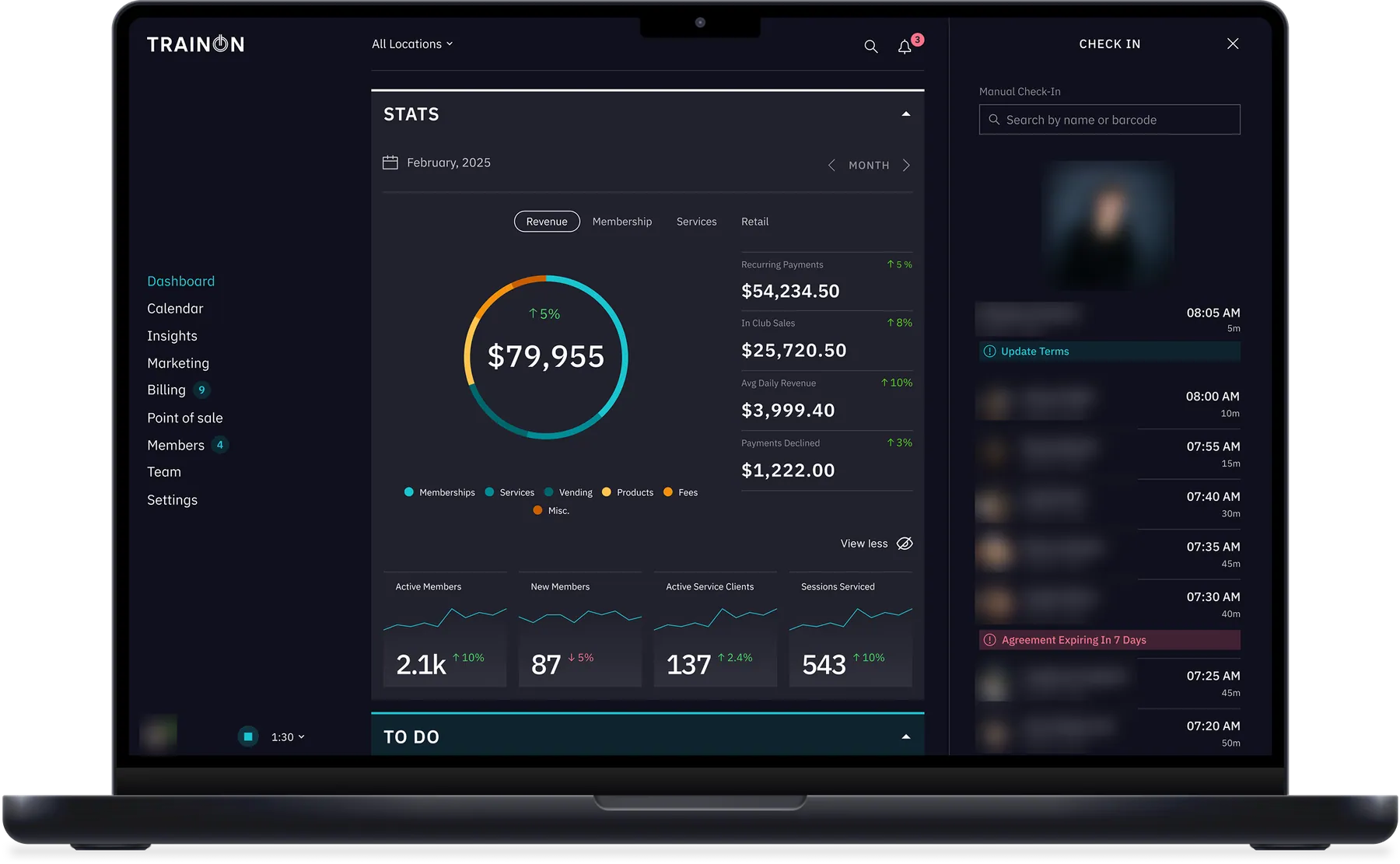Switch to the Services tab
The width and height of the screenshot is (1400, 864).
click(x=697, y=222)
